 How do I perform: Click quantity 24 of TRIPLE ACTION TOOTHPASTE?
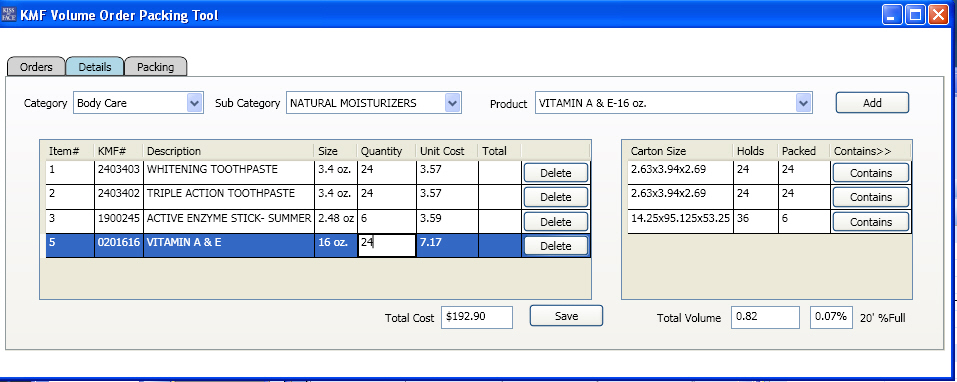coord(386,196)
